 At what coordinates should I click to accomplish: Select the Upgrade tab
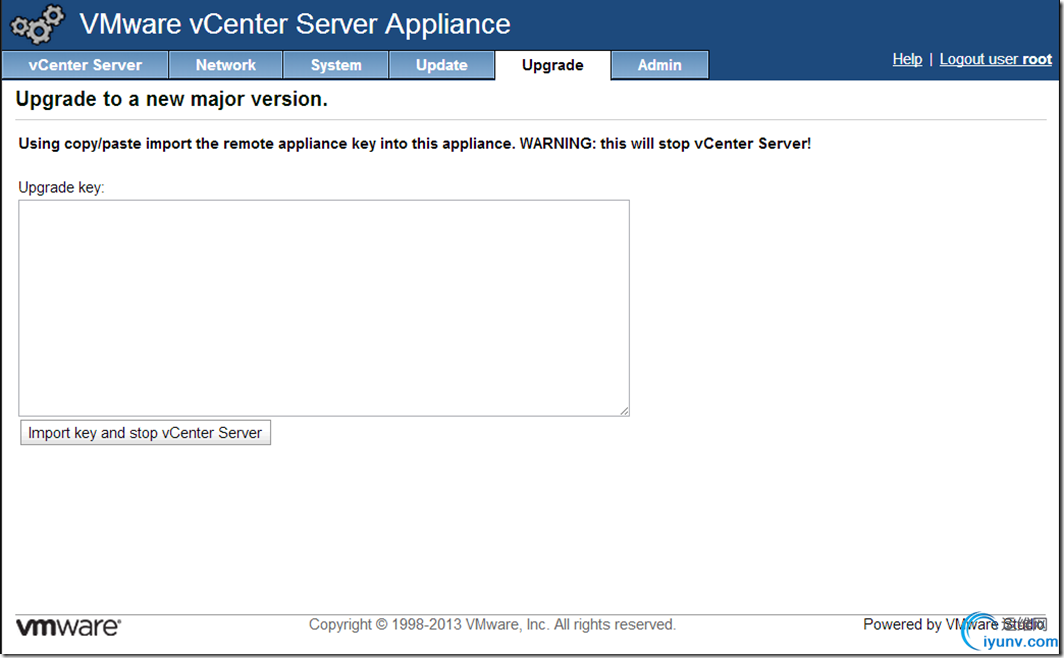552,65
